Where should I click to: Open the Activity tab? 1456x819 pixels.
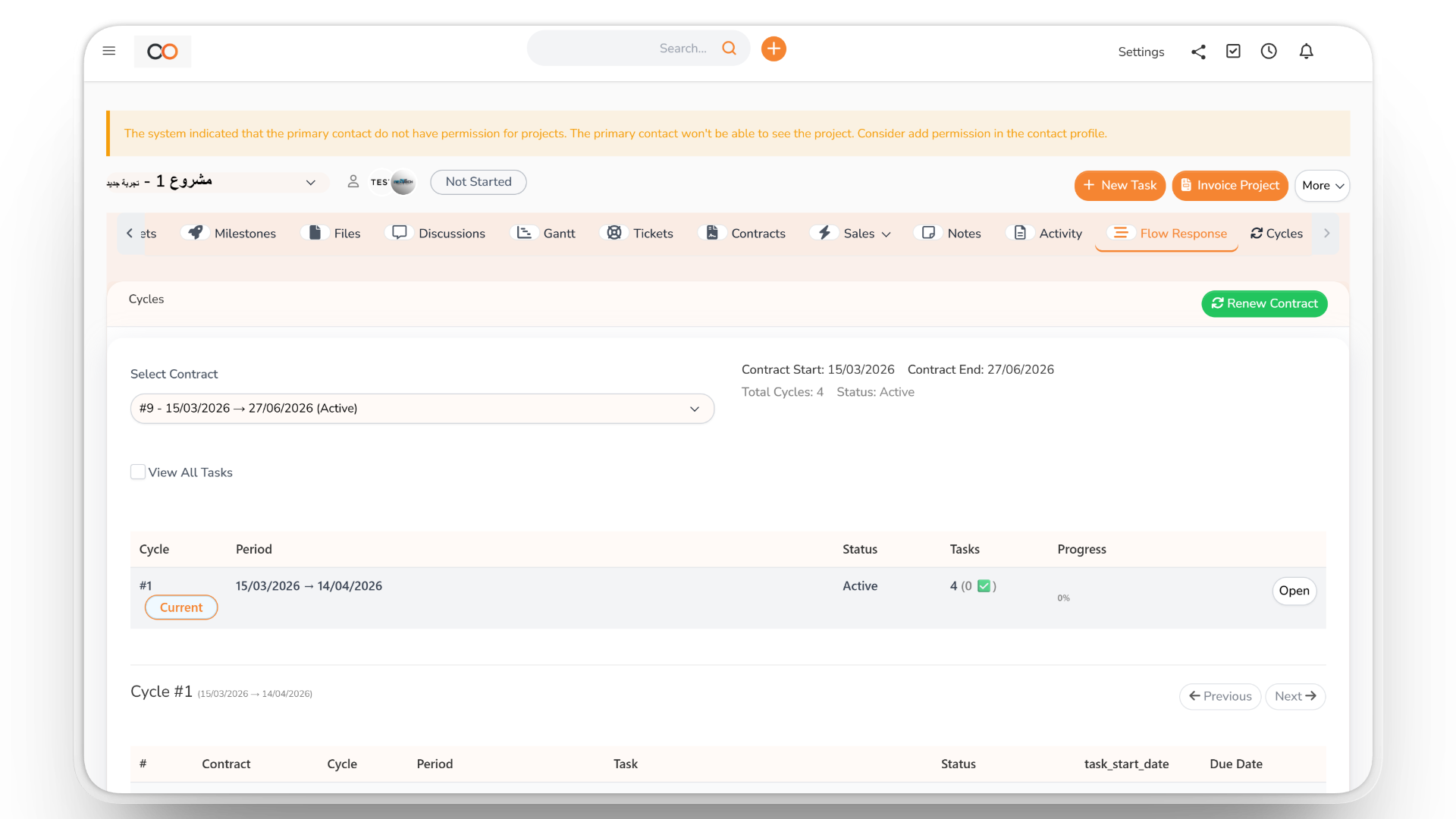coord(1061,233)
